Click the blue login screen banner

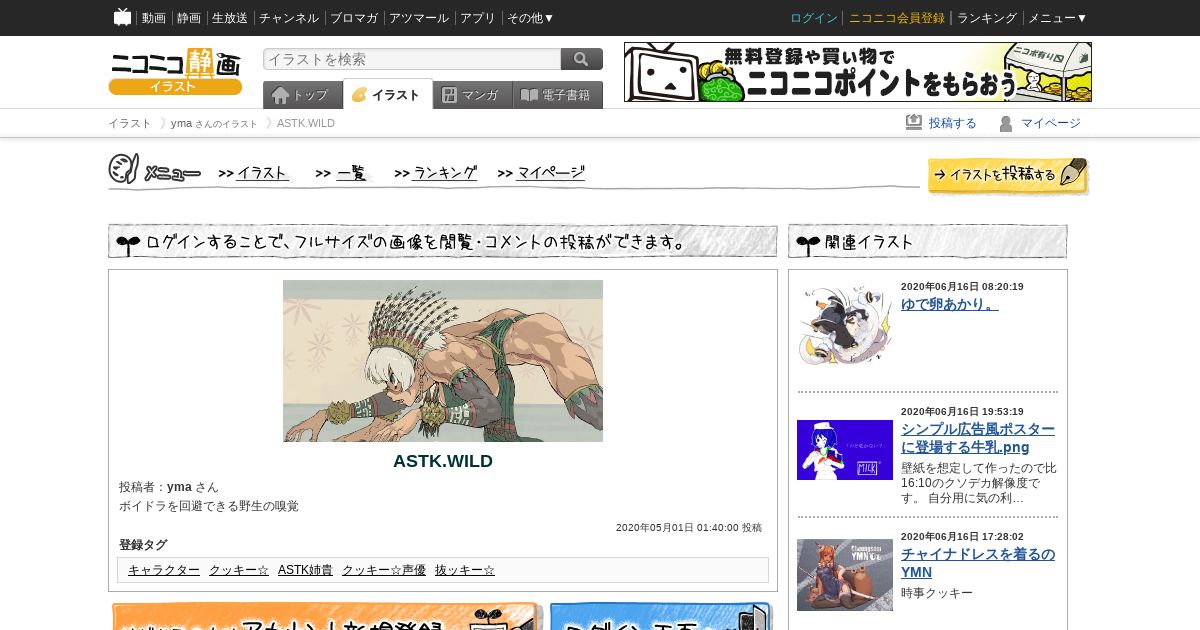pyautogui.click(x=662, y=616)
